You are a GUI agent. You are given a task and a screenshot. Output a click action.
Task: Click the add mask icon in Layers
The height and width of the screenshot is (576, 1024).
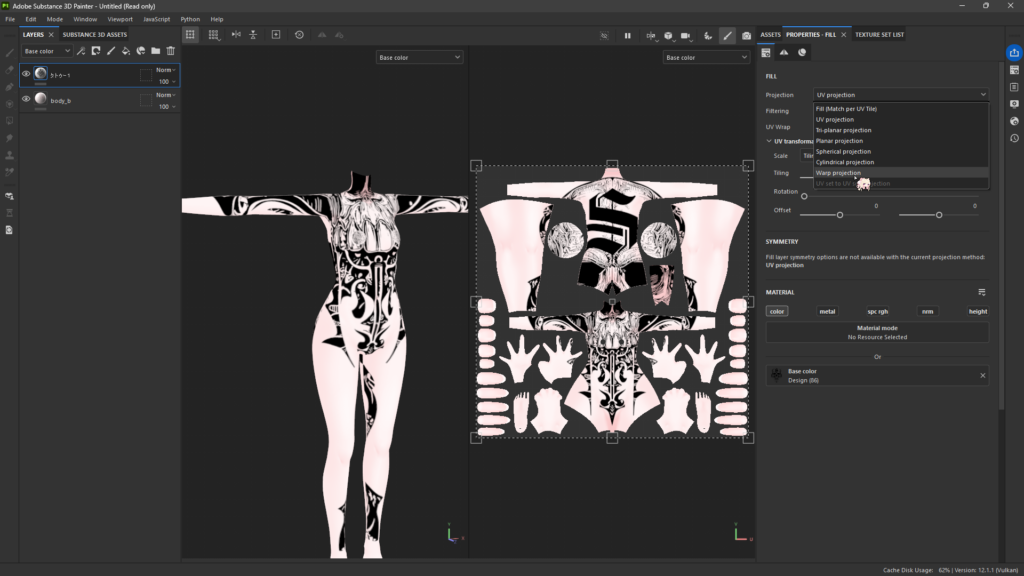coord(96,51)
